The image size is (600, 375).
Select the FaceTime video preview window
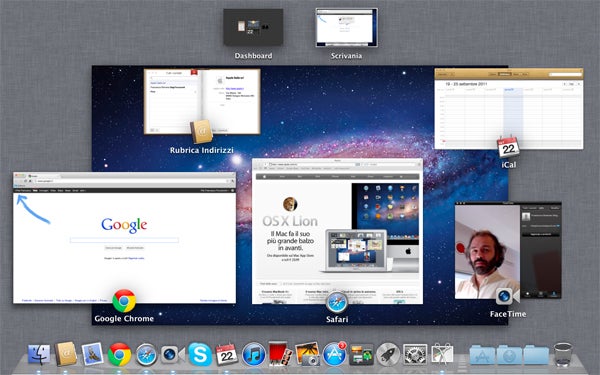click(x=508, y=250)
